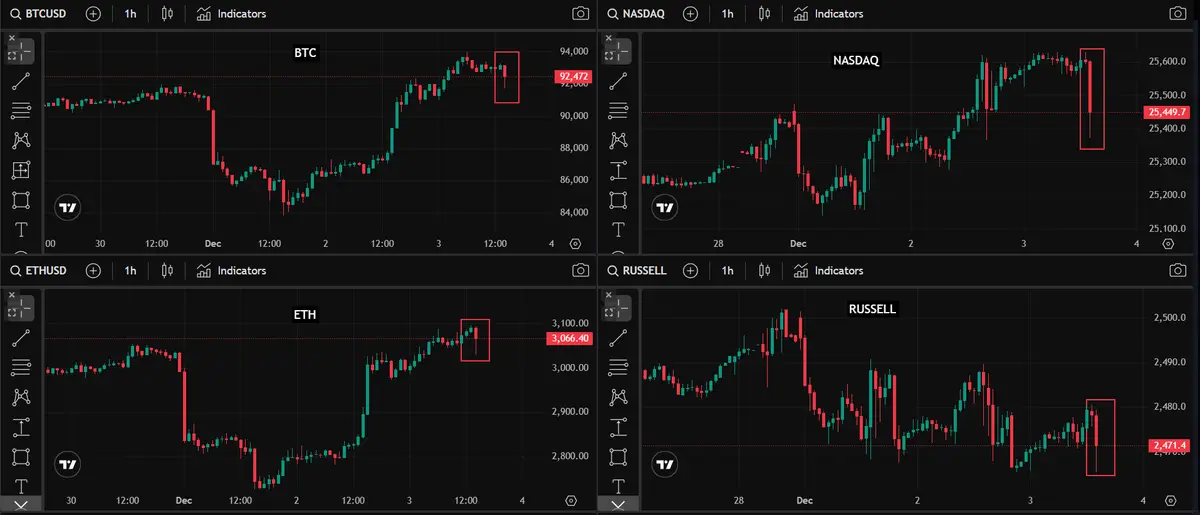Screen dimensions: 1200x515
Task: Open the BTCUSD symbol search
Action: 40,14
